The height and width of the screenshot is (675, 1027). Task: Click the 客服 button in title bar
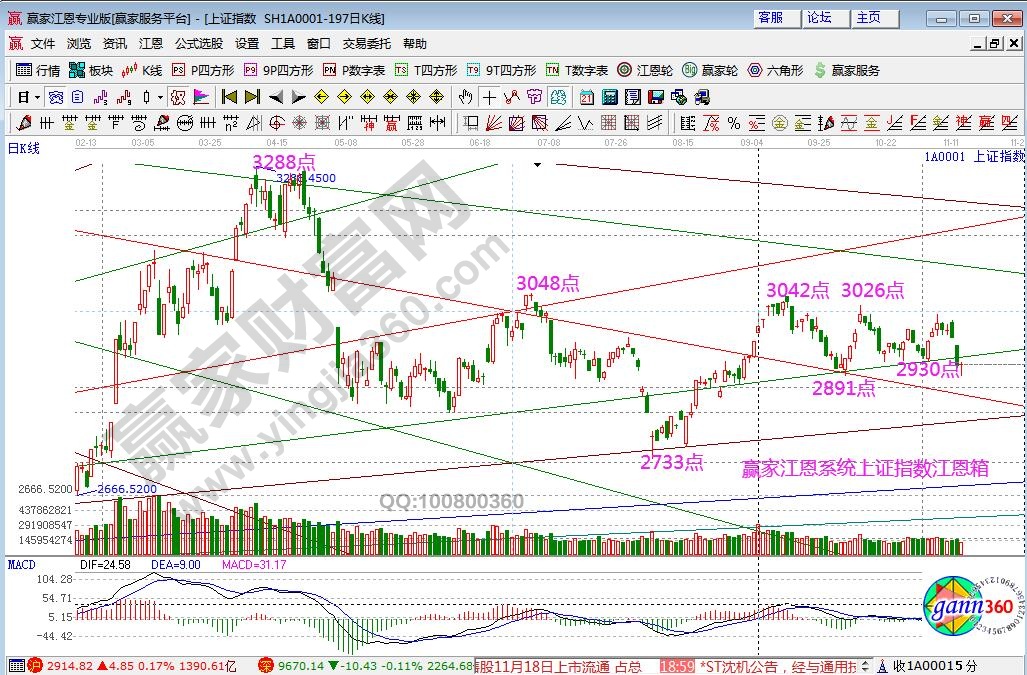(770, 18)
